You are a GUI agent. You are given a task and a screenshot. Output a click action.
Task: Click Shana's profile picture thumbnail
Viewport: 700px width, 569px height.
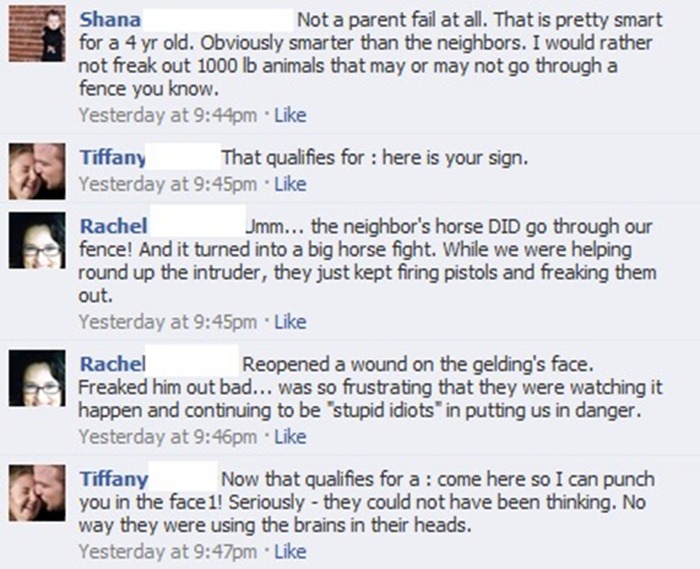[35, 38]
